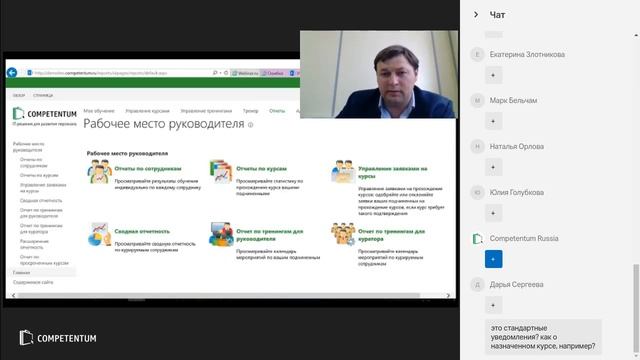Open the Управление заявками на курсы heading link
The height and width of the screenshot is (360, 640).
[x=393, y=172]
